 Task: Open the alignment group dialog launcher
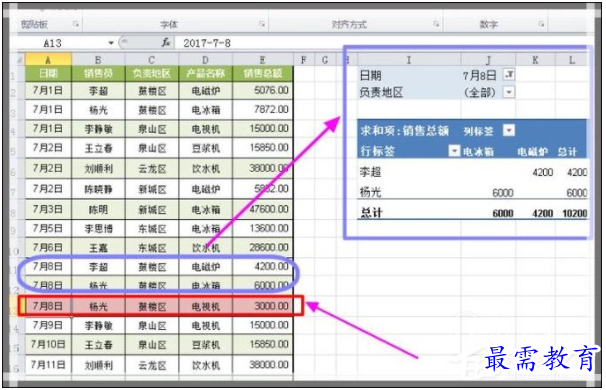pyautogui.click(x=436, y=24)
